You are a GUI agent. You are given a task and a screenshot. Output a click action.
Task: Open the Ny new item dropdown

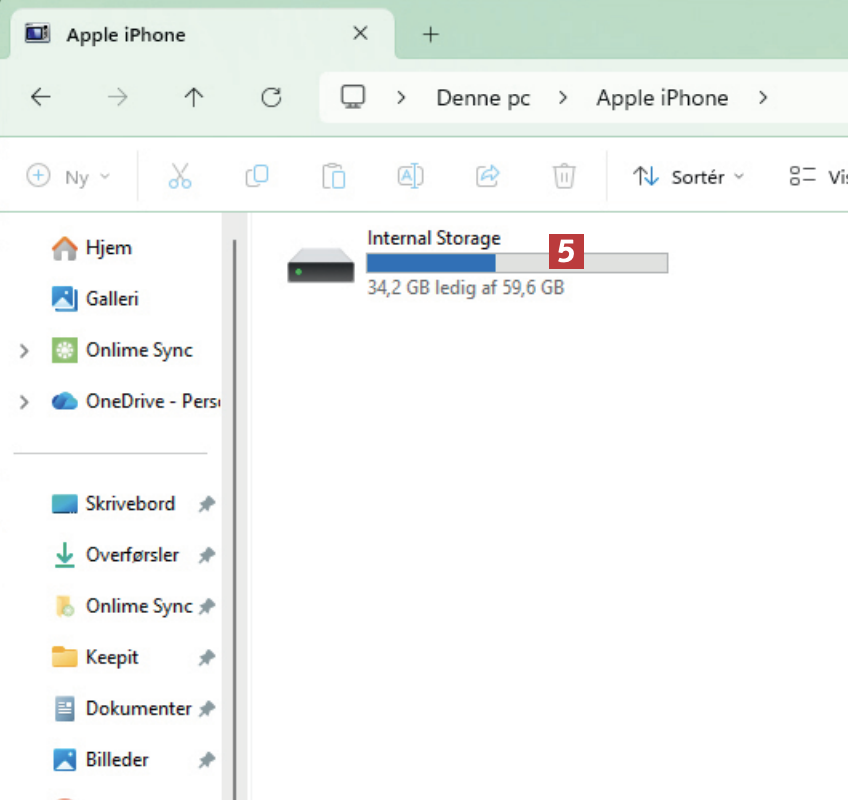(68, 177)
